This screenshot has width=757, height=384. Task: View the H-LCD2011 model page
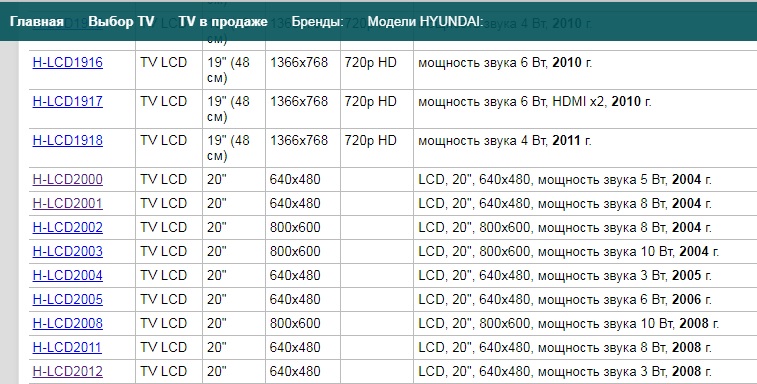[x=67, y=347]
